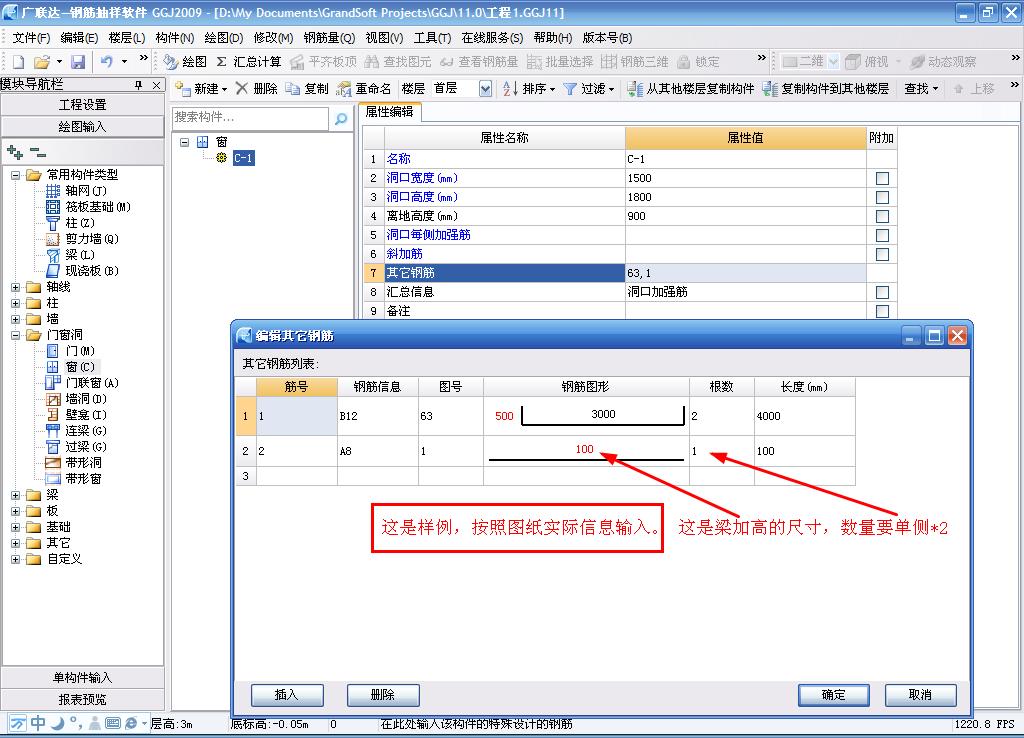Tick the 附加 checkbox for 离地高度
Image resolution: width=1024 pixels, height=738 pixels.
(882, 216)
